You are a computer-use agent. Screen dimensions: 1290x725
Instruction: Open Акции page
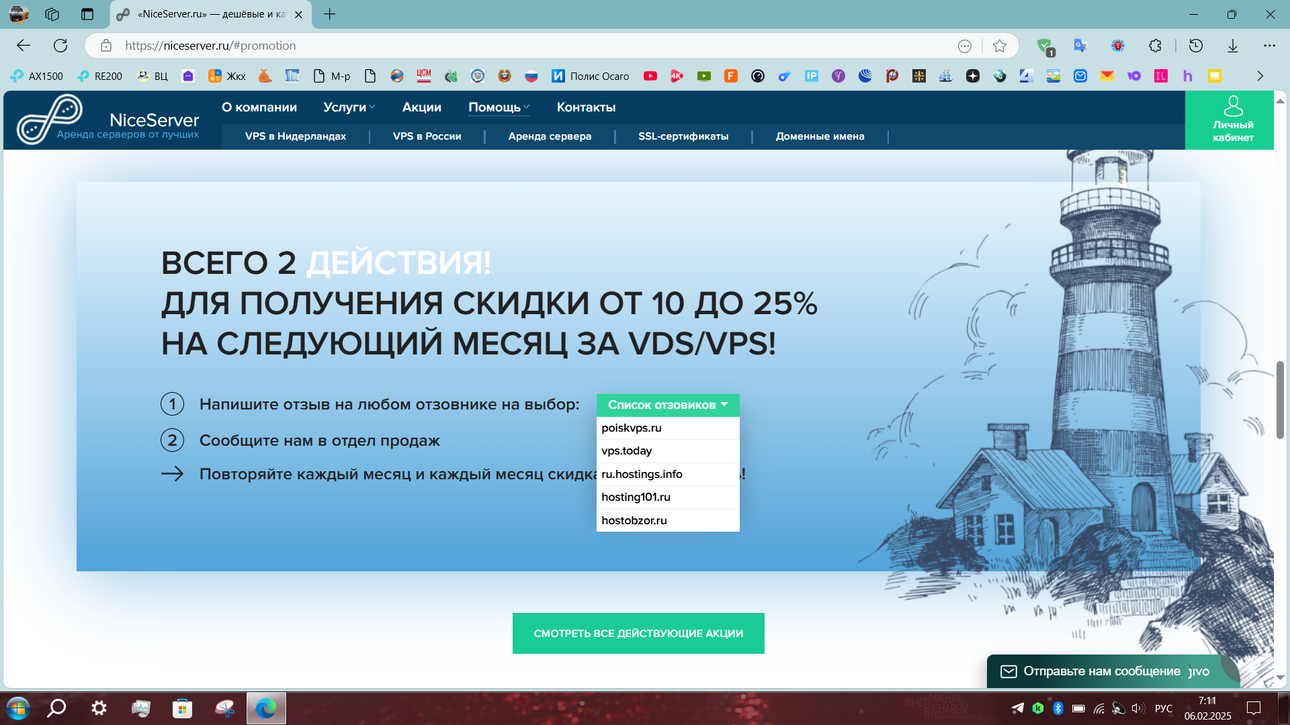[422, 107]
